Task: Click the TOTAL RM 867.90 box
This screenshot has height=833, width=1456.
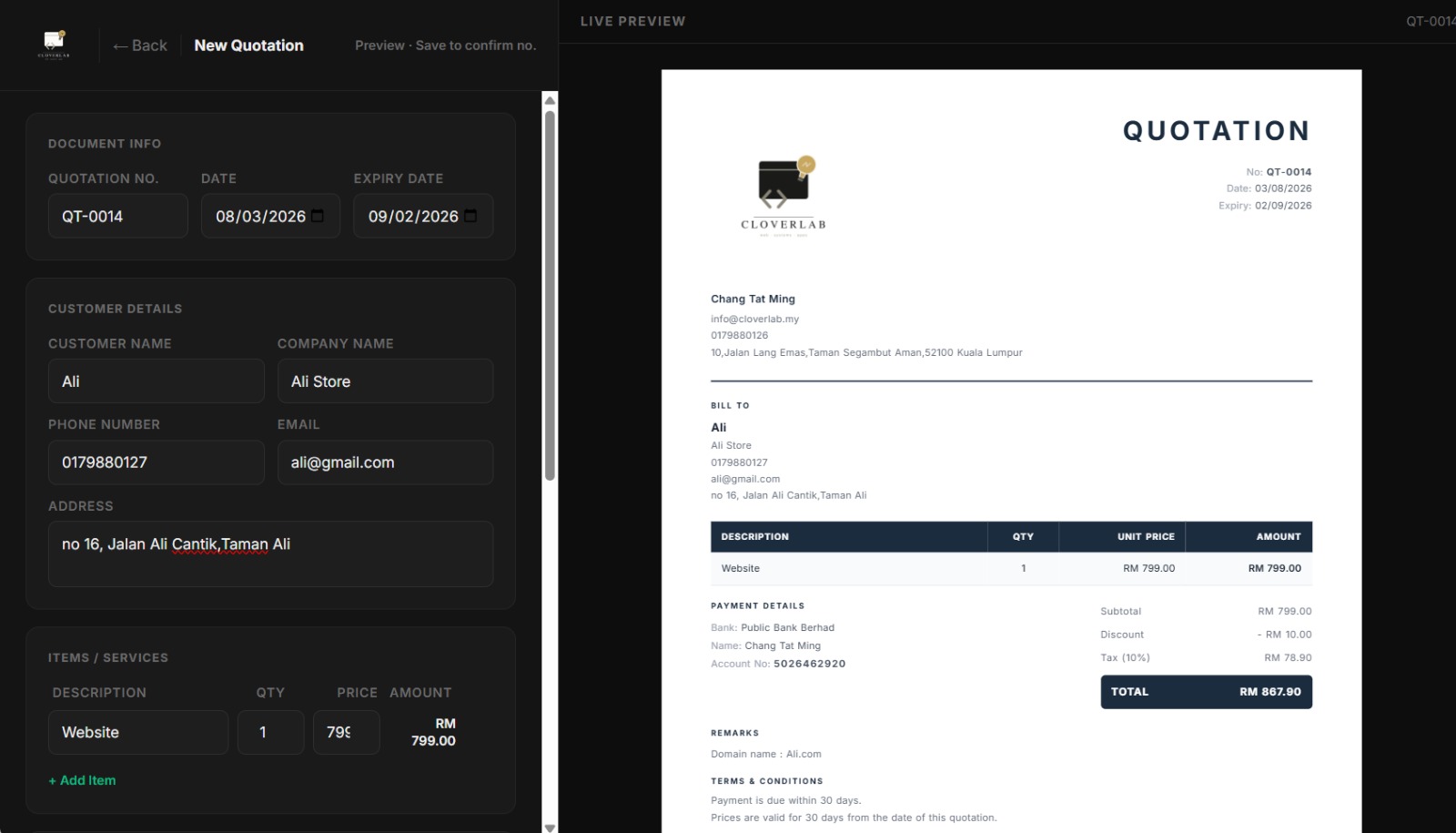Action: [x=1206, y=692]
